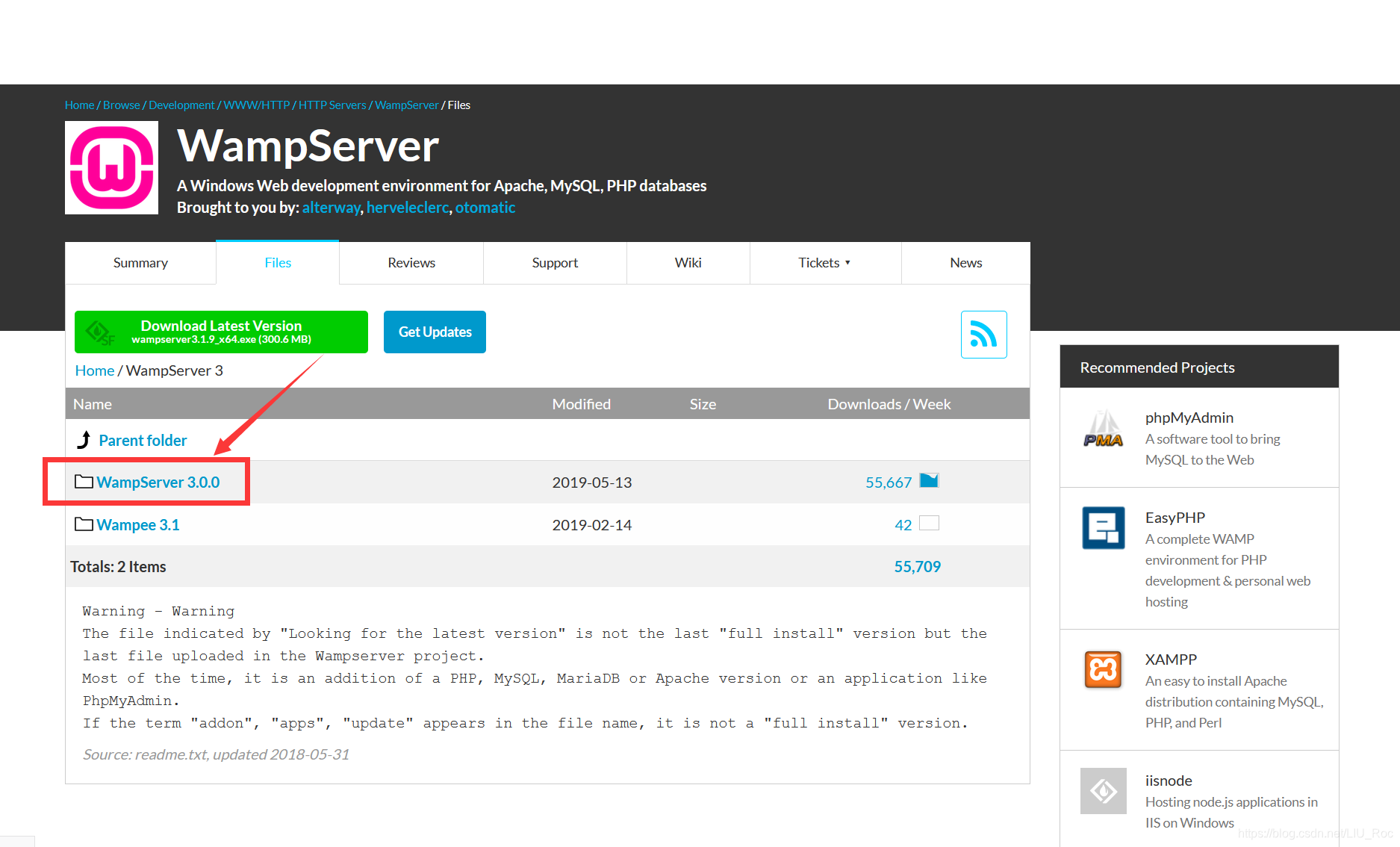The width and height of the screenshot is (1400, 847).
Task: Sort by Downloads / Week column header
Action: [x=889, y=404]
